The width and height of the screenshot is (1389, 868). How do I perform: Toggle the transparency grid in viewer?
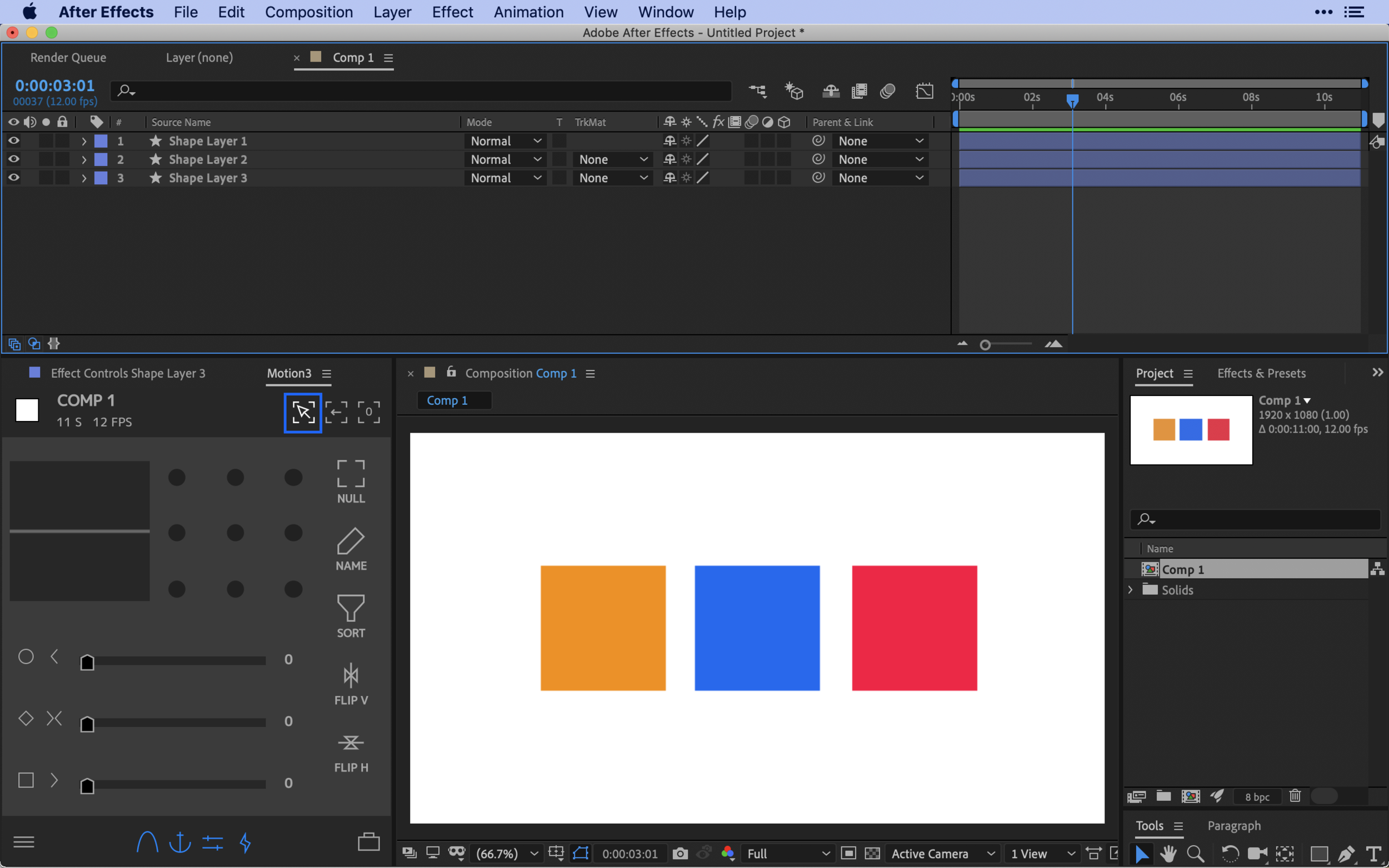click(x=872, y=854)
